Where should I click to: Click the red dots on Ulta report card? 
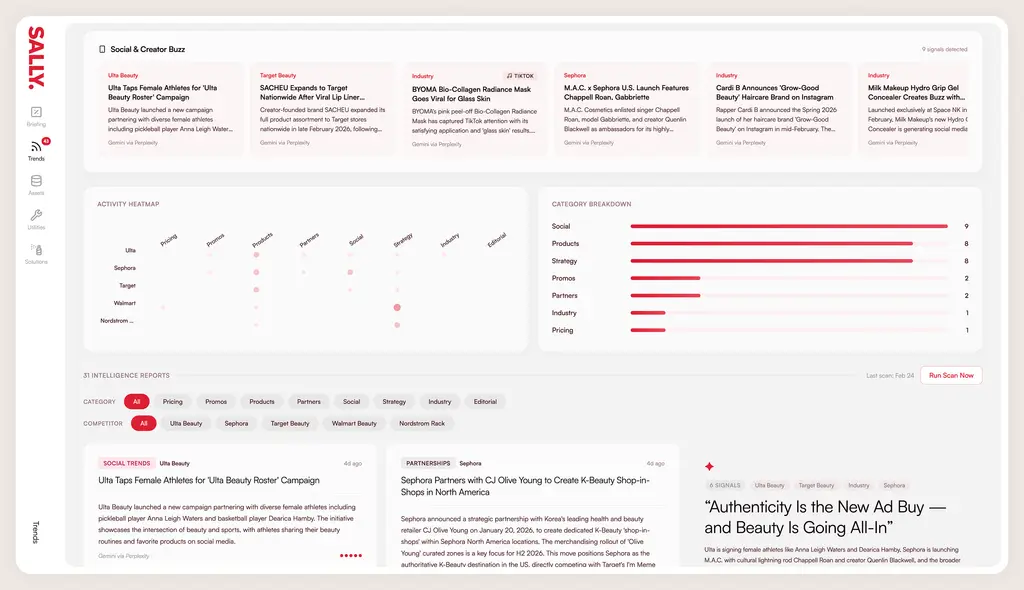pyautogui.click(x=351, y=556)
